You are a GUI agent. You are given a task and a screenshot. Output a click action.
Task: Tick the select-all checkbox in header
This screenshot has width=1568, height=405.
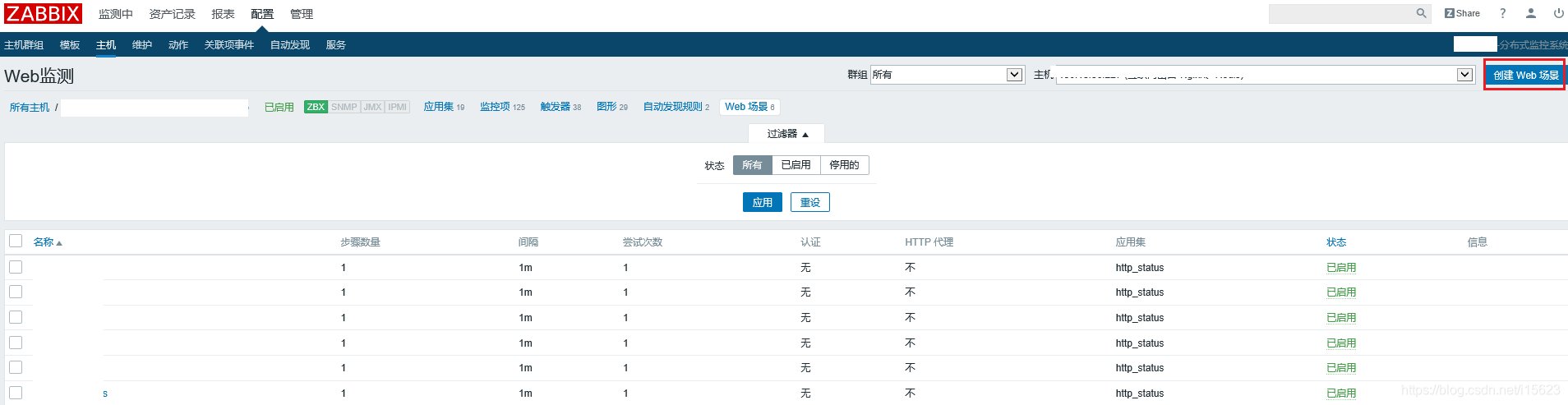click(x=16, y=241)
